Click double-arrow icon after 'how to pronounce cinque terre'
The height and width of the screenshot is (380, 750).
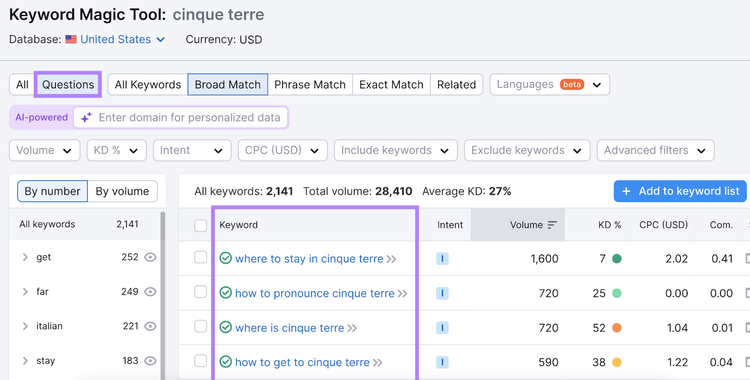[x=402, y=293]
